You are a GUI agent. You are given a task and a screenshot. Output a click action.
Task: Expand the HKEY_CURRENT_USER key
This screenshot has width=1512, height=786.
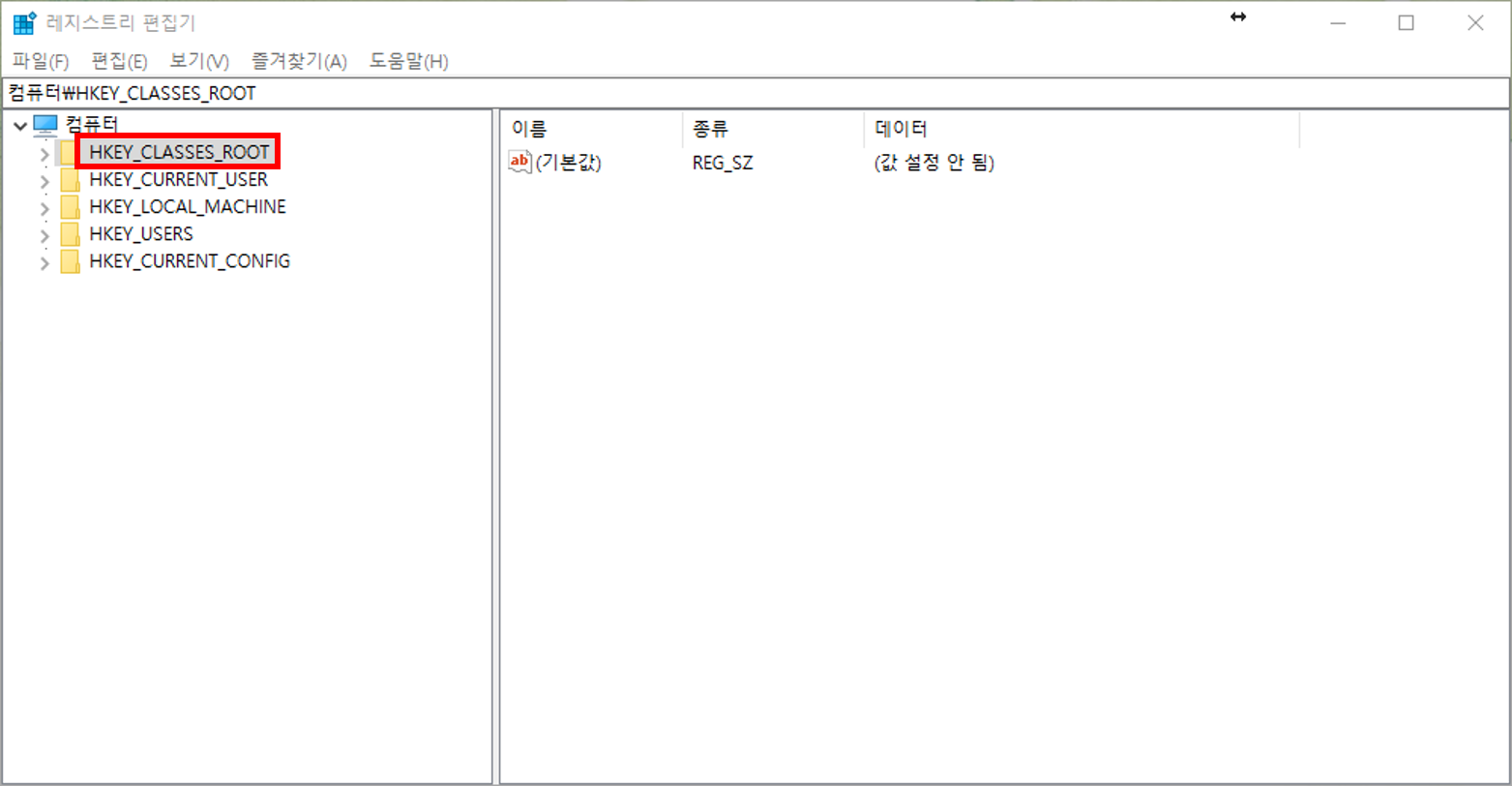click(x=44, y=181)
